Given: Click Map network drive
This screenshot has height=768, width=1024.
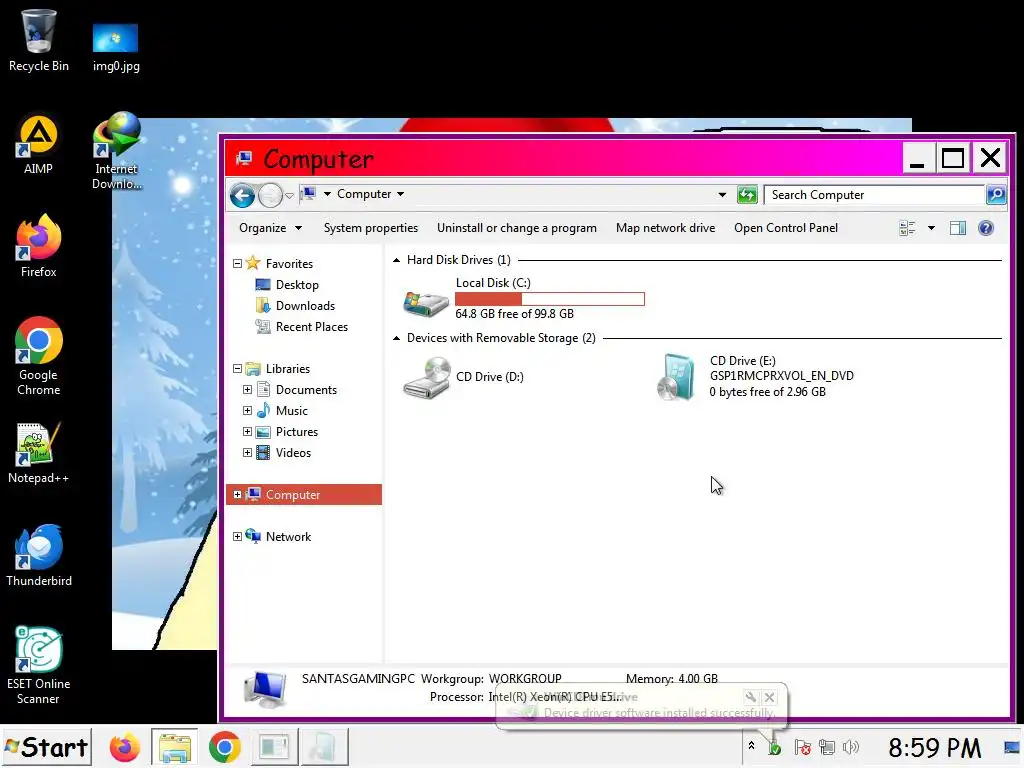Looking at the screenshot, I should click(x=665, y=228).
